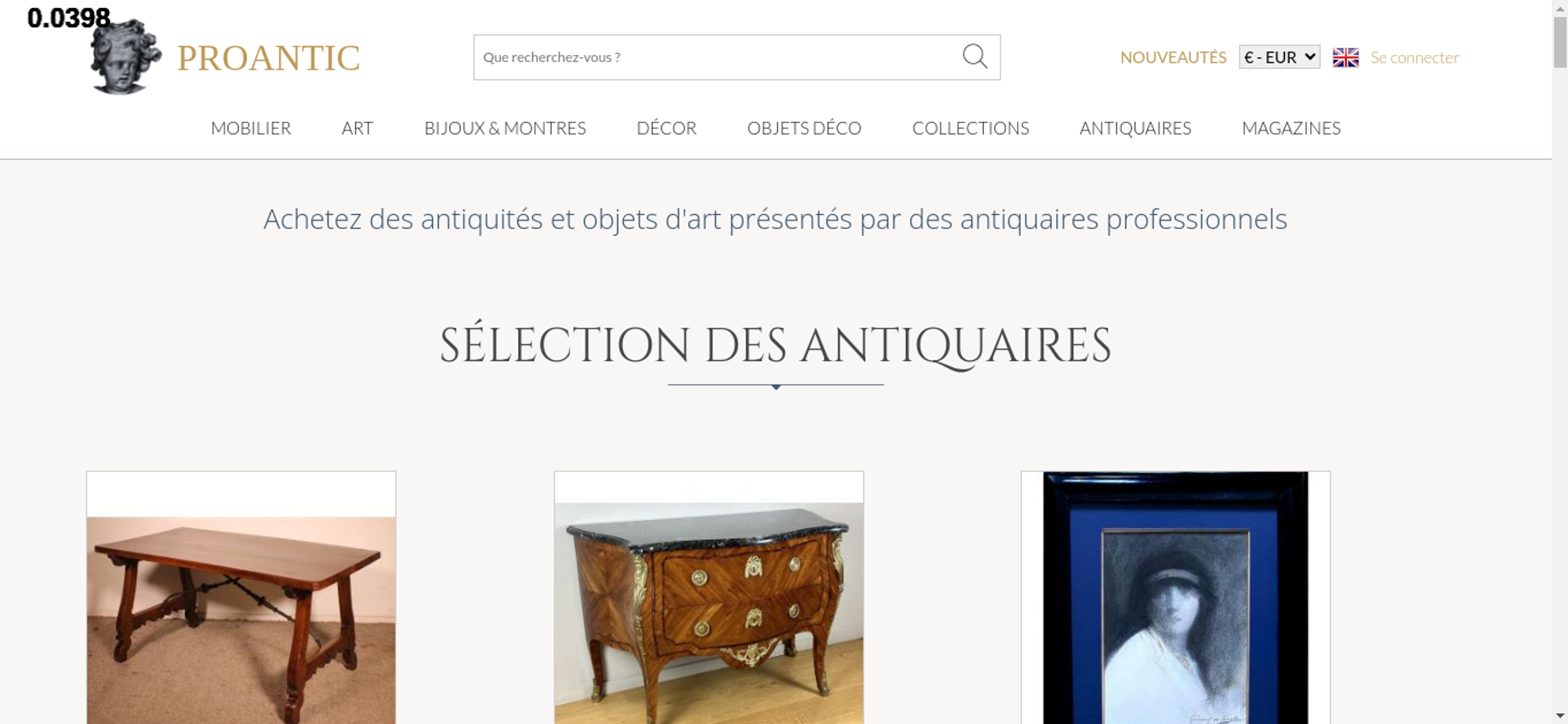Open the DÉCOR menu
The width and height of the screenshot is (1568, 724).
666,128
